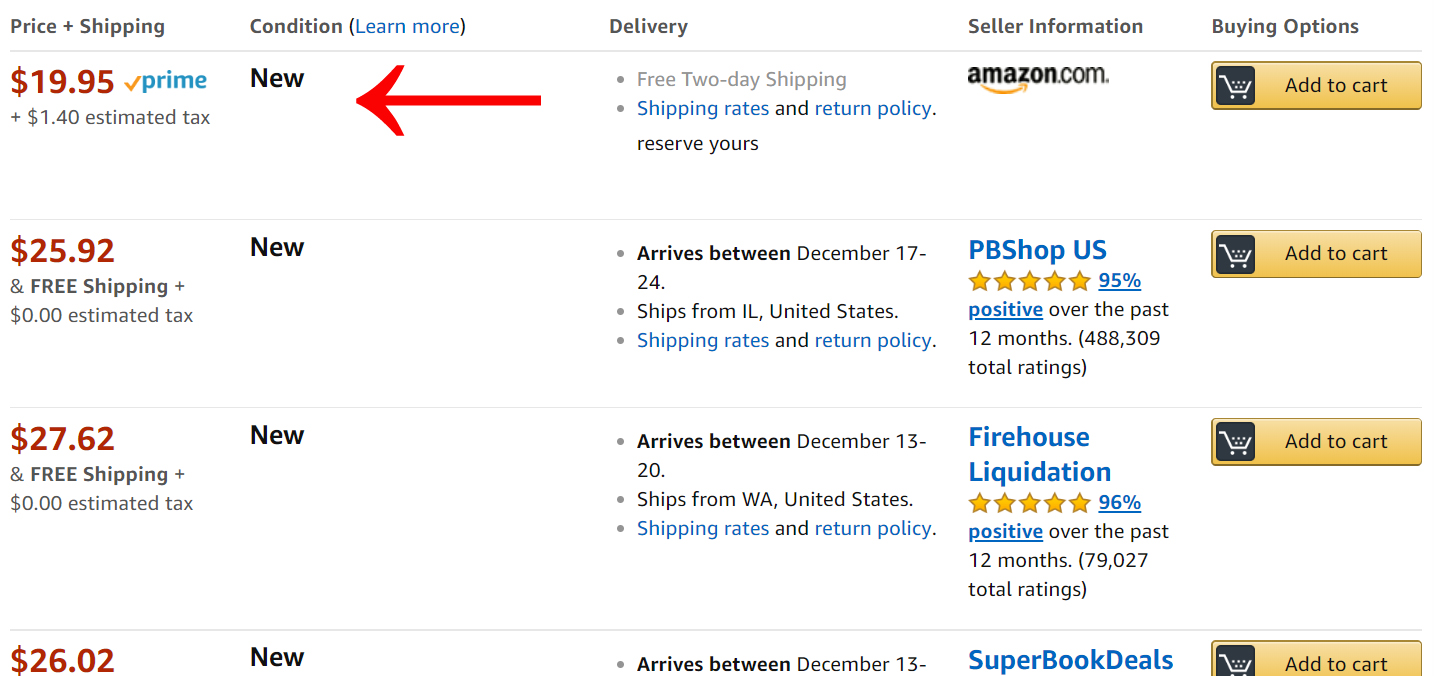This screenshot has height=676, width=1434.
Task: Click the 95% positive rating link
Action: 1119,281
